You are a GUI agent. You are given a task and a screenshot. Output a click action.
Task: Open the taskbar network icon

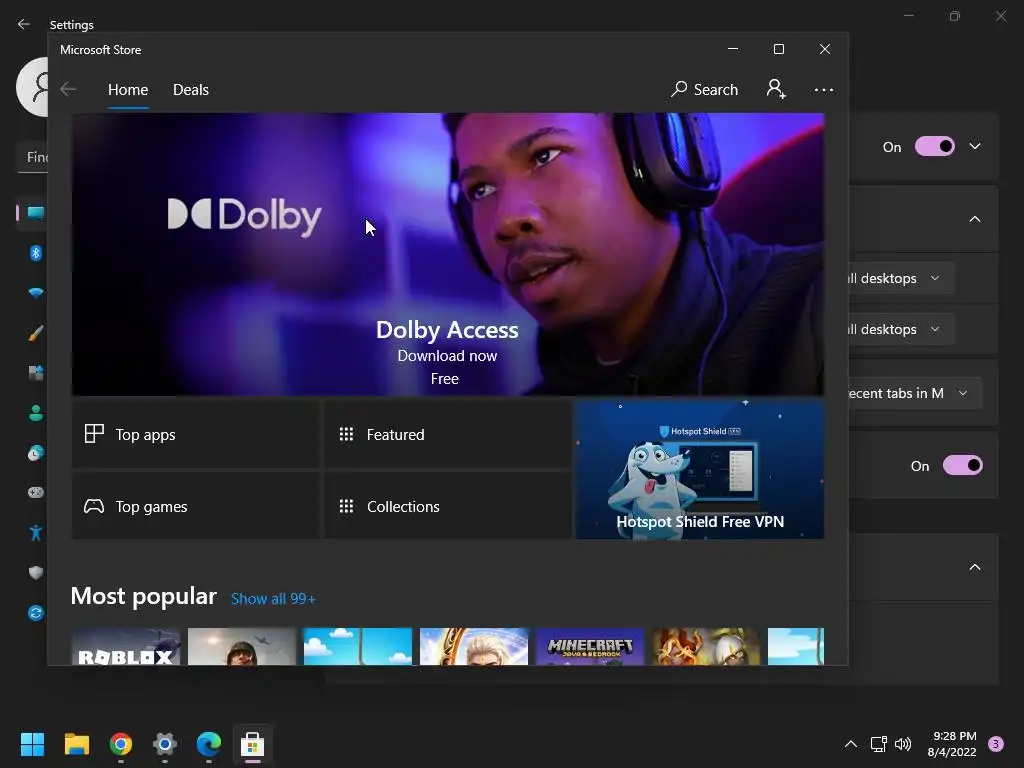pyautogui.click(x=878, y=744)
